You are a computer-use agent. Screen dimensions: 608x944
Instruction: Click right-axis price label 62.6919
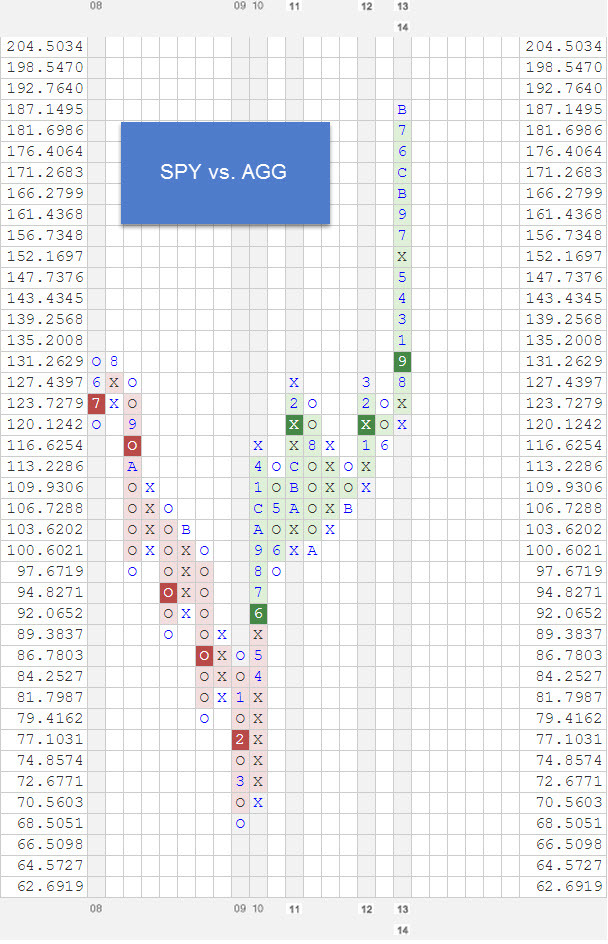pos(569,886)
